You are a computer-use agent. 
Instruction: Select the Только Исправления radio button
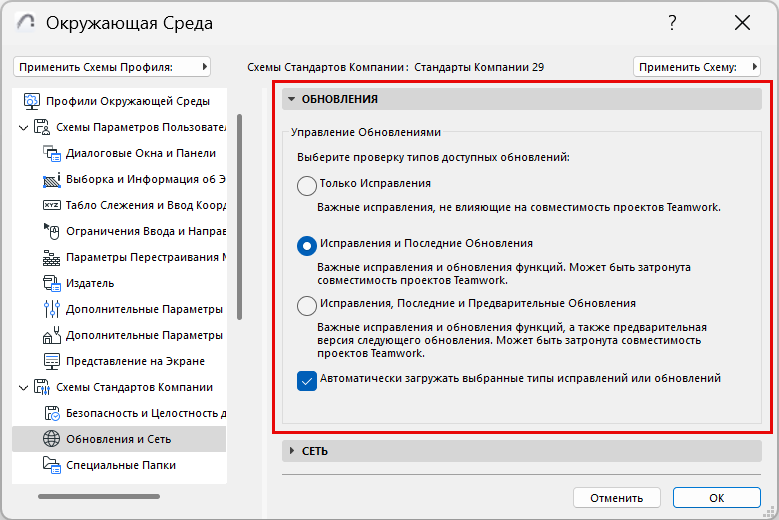[x=307, y=185]
